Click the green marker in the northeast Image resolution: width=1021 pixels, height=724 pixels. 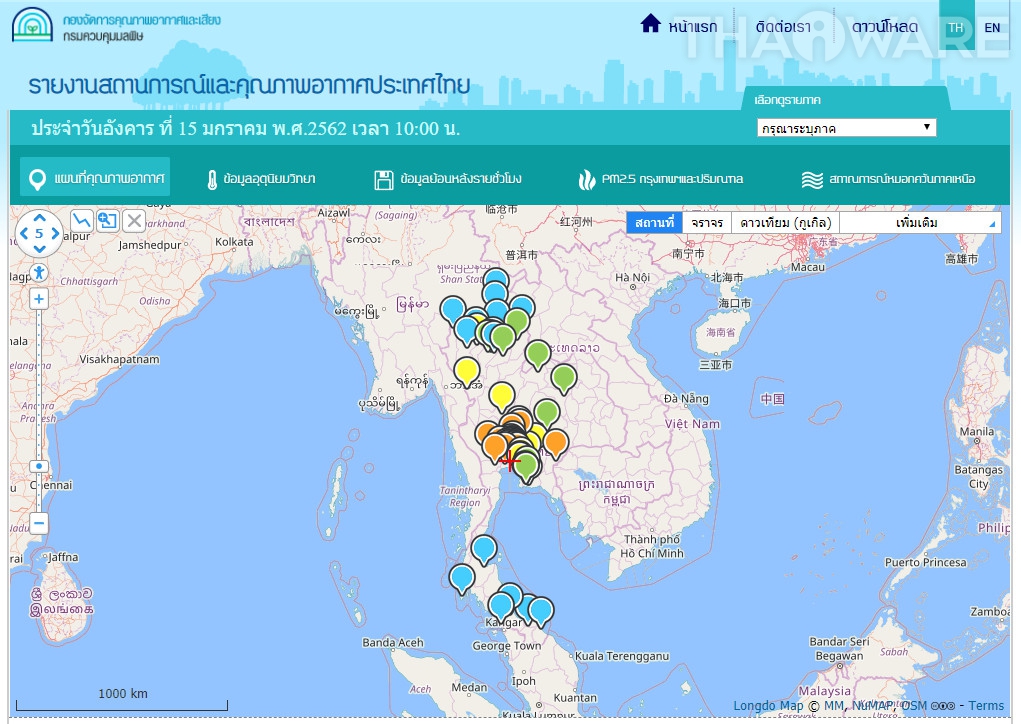tap(563, 378)
